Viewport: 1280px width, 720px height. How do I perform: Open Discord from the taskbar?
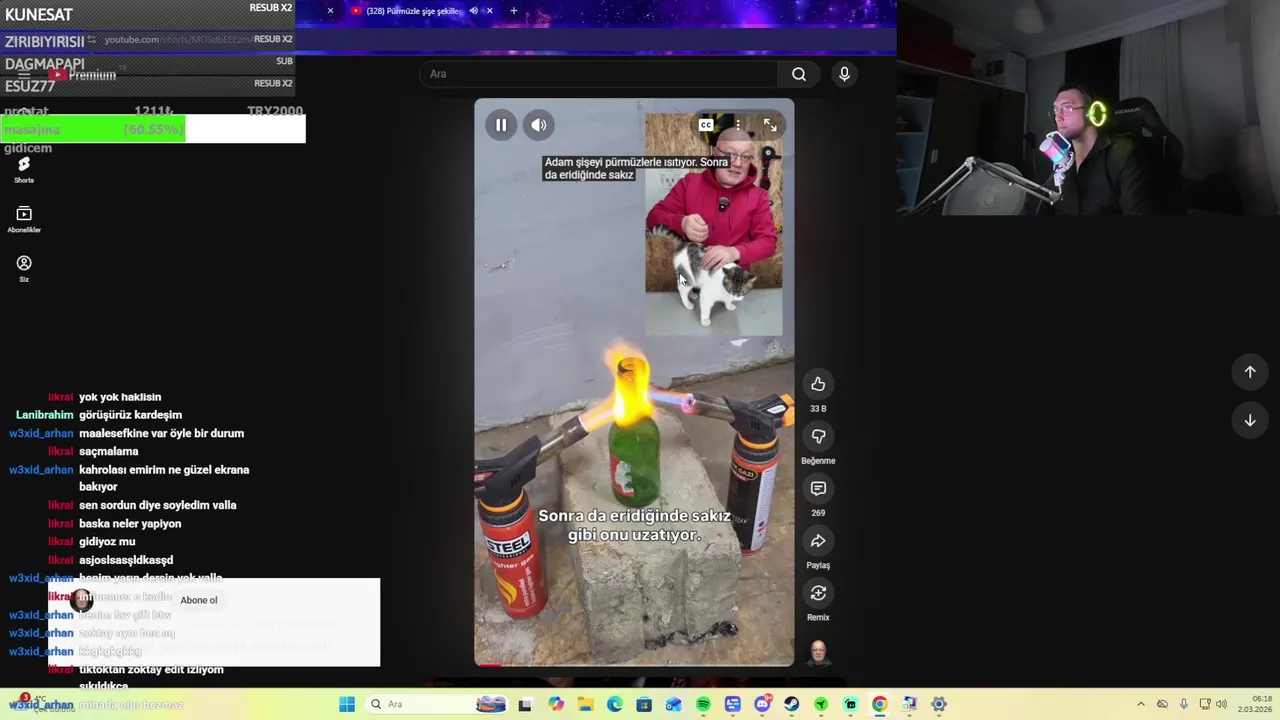pos(762,704)
